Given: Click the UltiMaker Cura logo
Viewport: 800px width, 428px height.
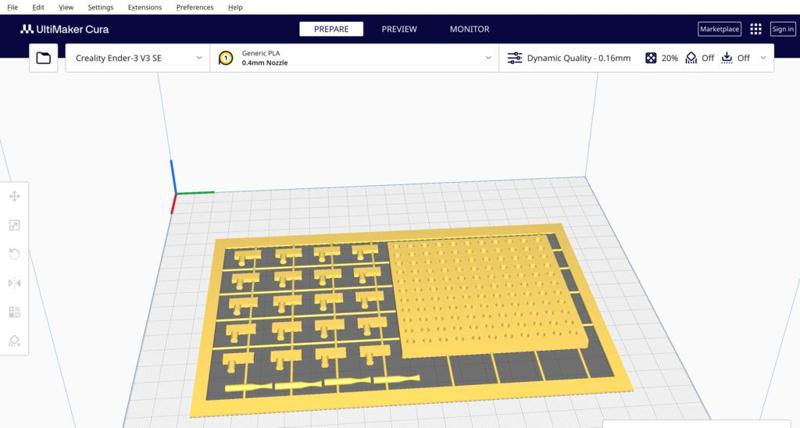Looking at the screenshot, I should [x=64, y=29].
